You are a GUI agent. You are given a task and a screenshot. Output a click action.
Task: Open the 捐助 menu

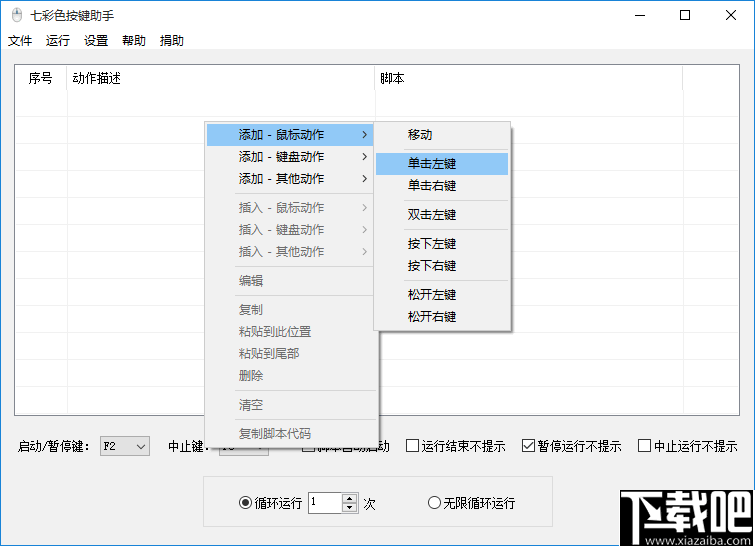pyautogui.click(x=172, y=40)
